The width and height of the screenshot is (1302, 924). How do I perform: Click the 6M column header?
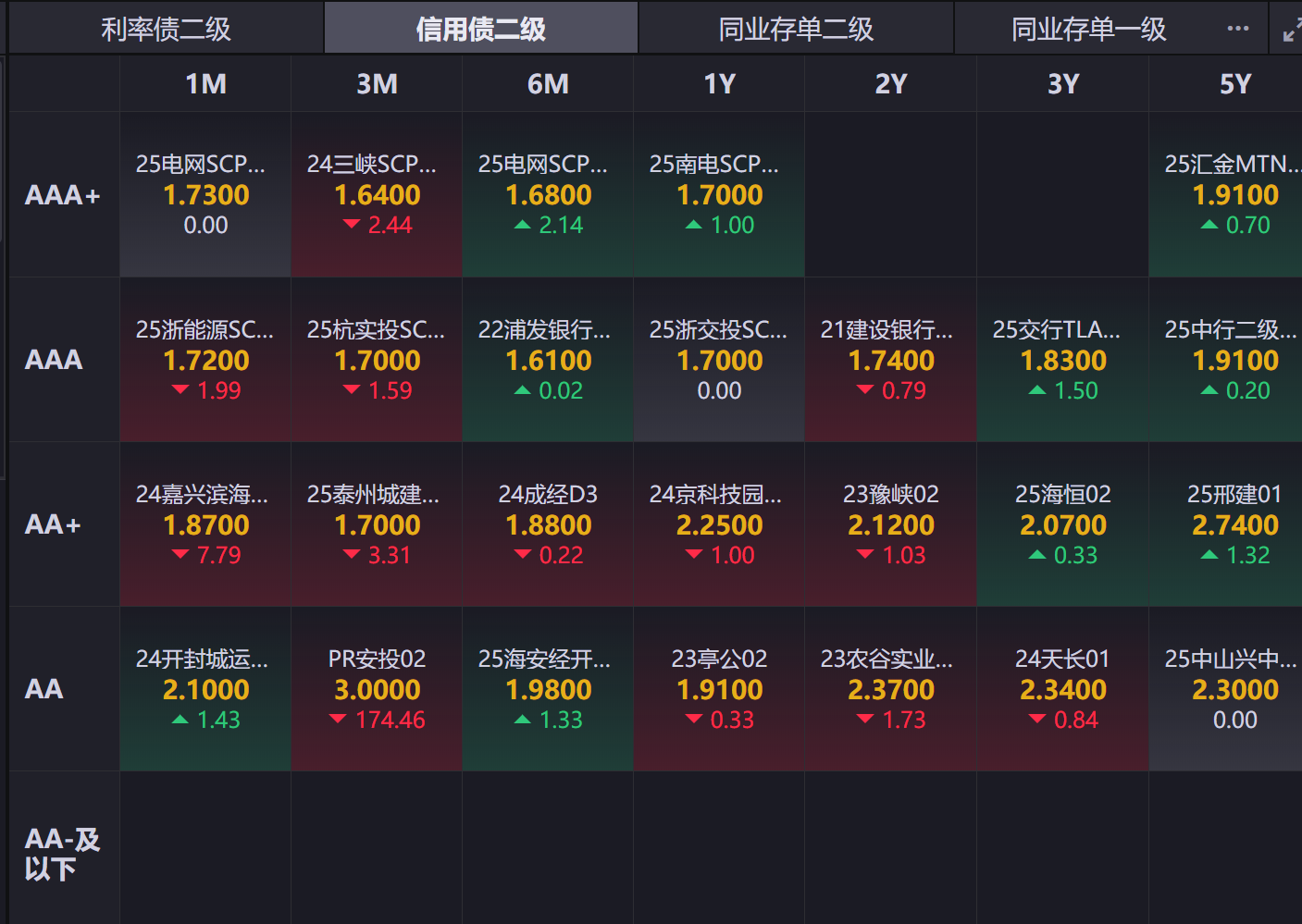[x=548, y=84]
